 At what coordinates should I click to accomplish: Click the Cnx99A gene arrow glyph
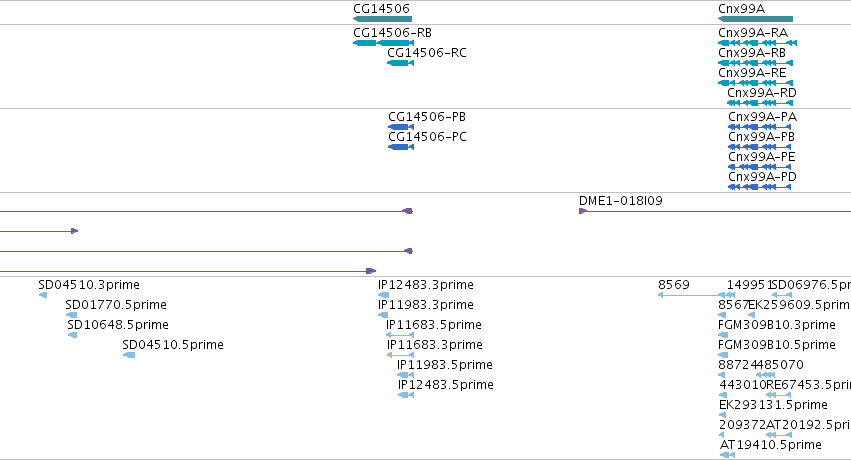pos(755,19)
